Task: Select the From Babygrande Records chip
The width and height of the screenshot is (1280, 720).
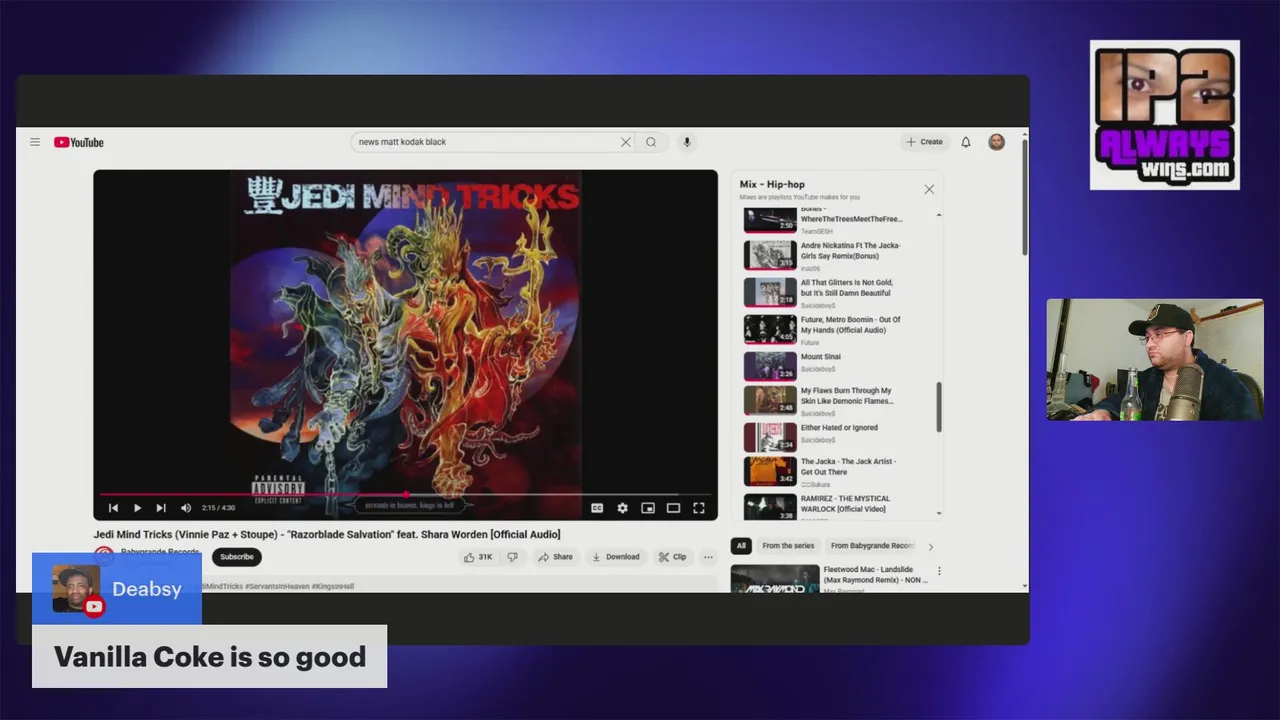Action: pos(872,546)
